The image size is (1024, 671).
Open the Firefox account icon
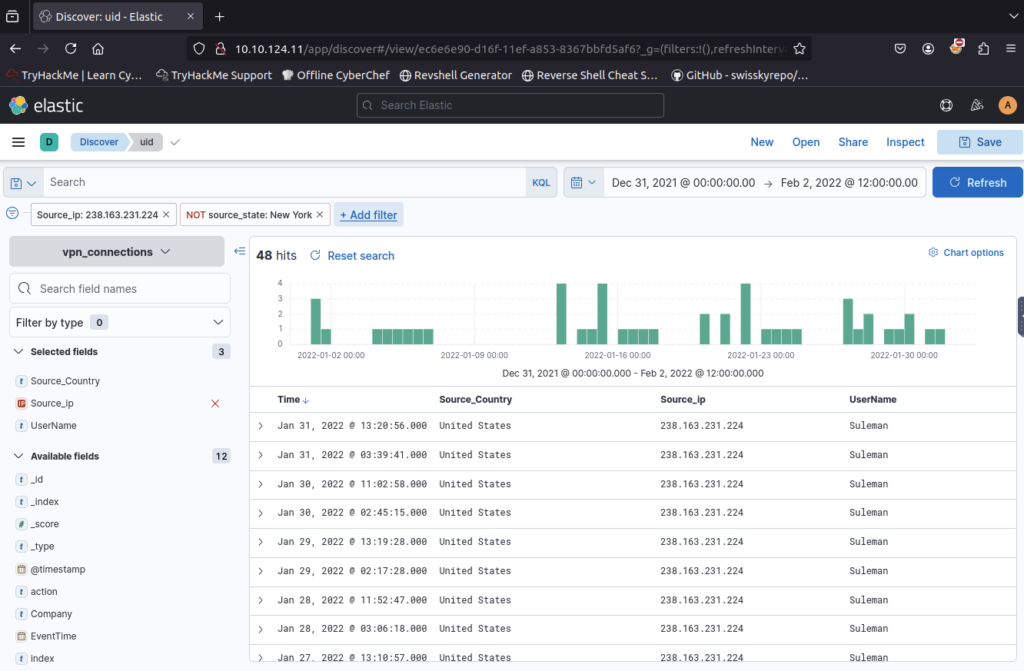(928, 48)
